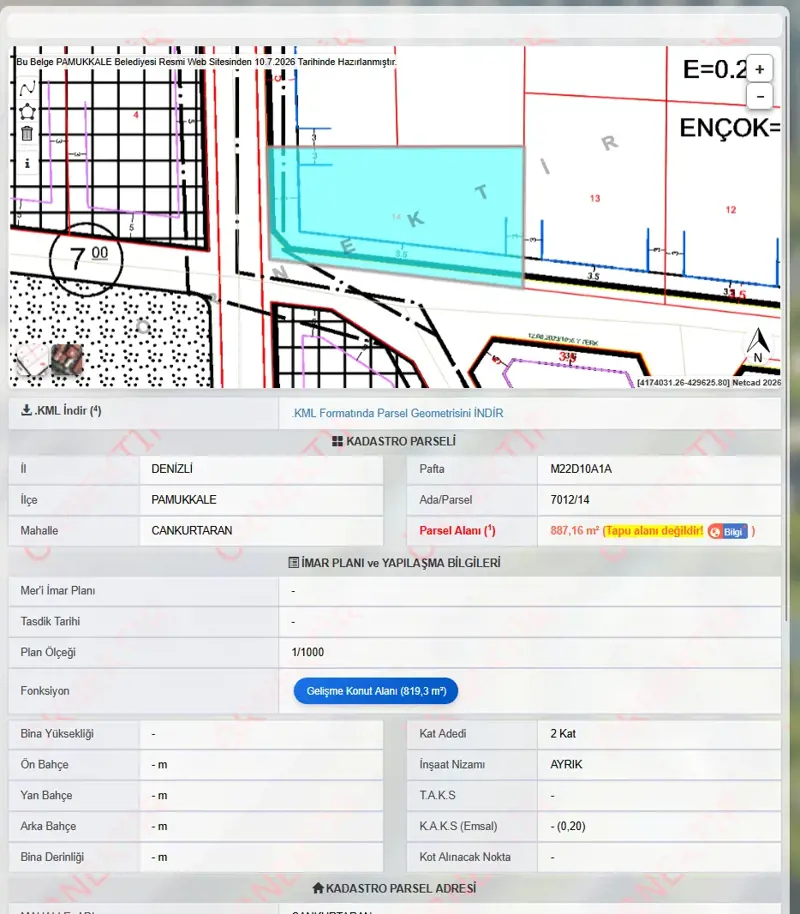This screenshot has width=800, height=914.
Task: Click the T.A.K.S label
Action: pos(437,796)
